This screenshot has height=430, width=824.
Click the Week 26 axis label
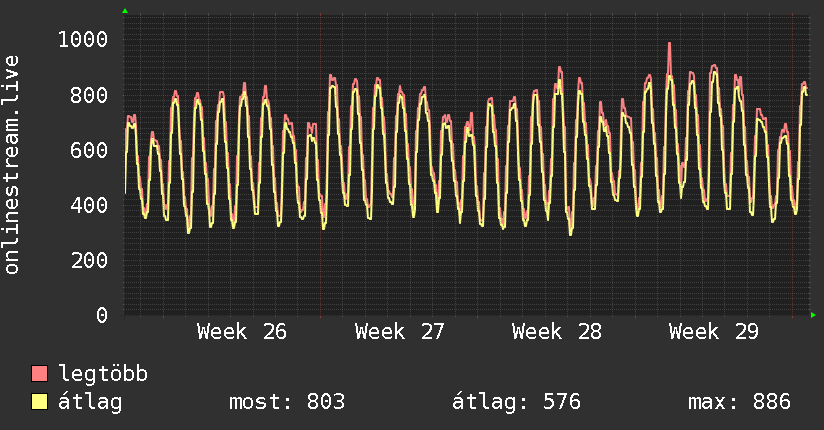click(x=242, y=332)
